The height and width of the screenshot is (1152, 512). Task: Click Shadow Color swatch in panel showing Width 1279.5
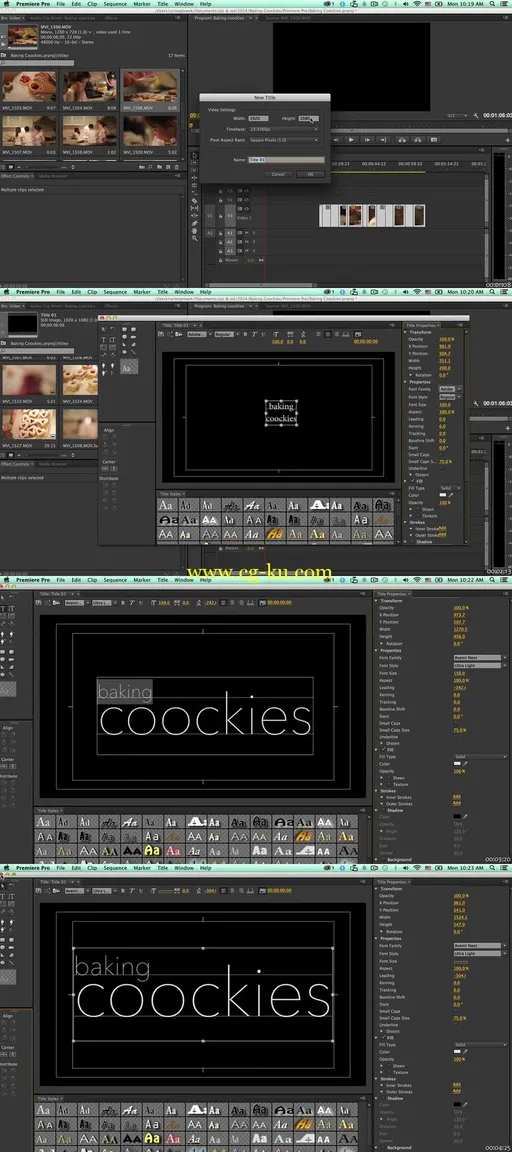[x=457, y=816]
